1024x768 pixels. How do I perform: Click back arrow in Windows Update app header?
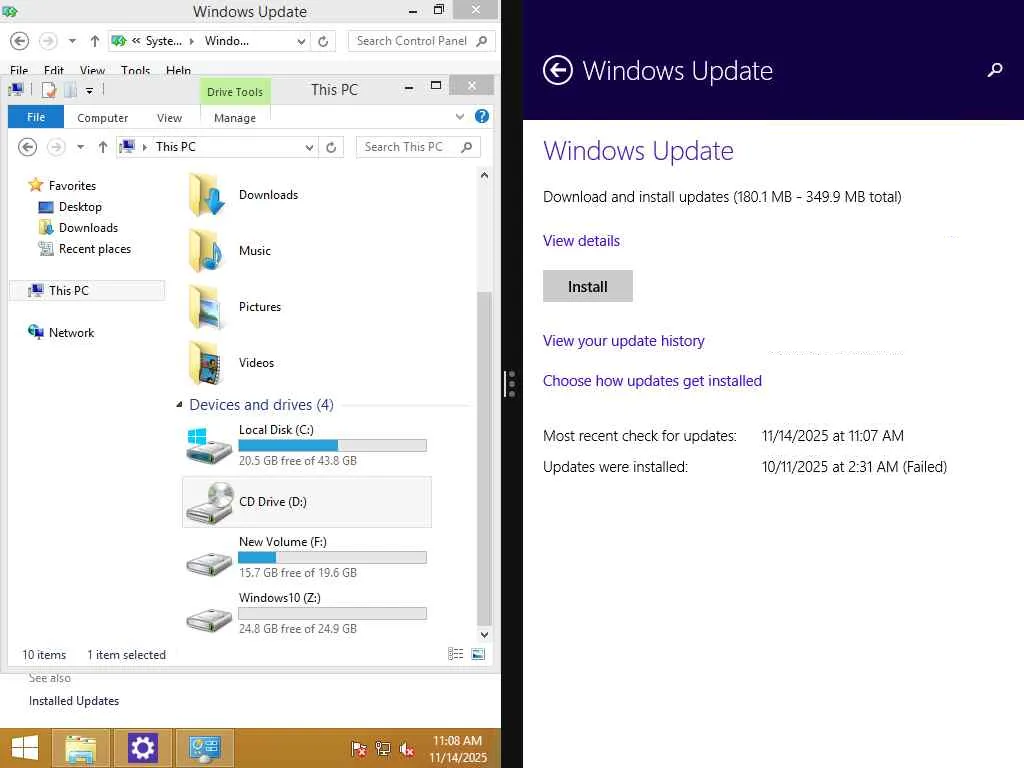(557, 70)
